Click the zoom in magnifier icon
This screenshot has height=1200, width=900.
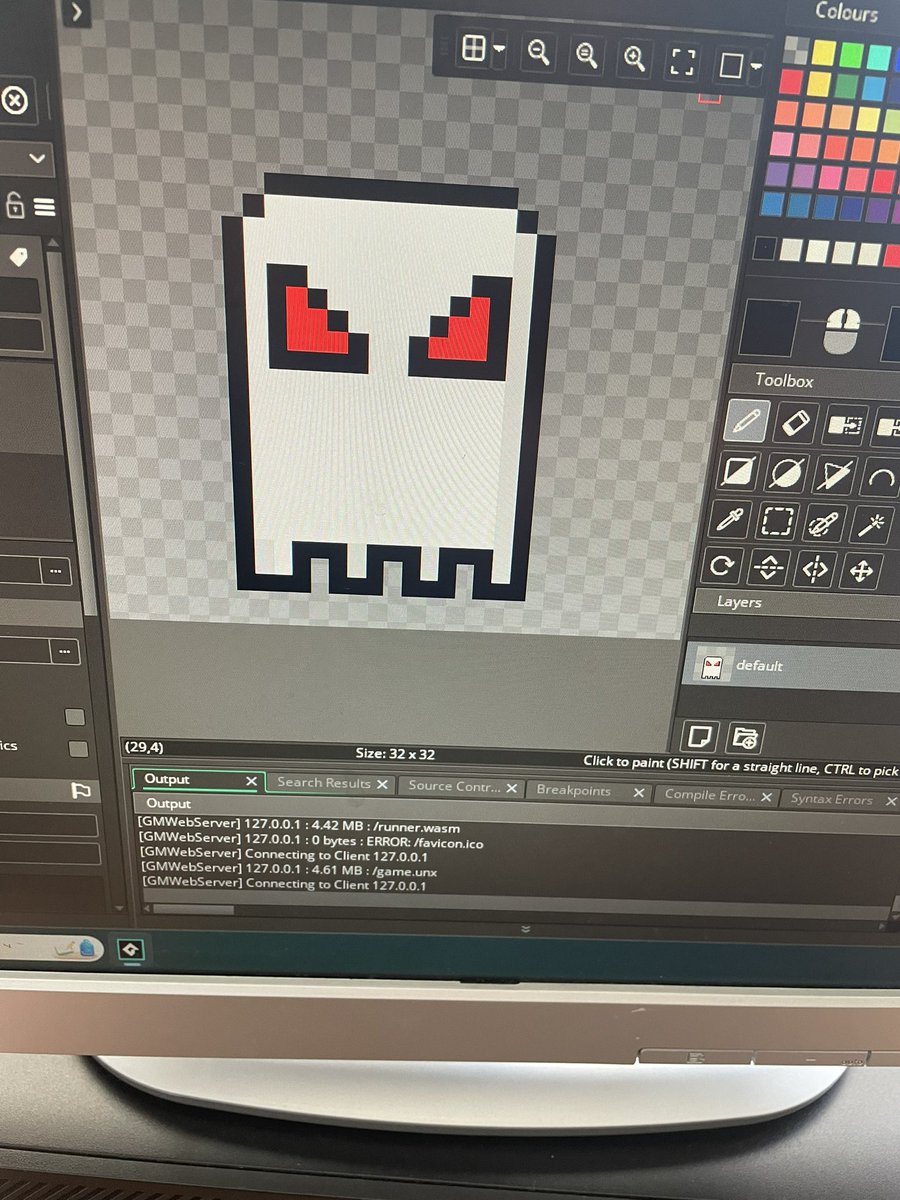pos(634,59)
